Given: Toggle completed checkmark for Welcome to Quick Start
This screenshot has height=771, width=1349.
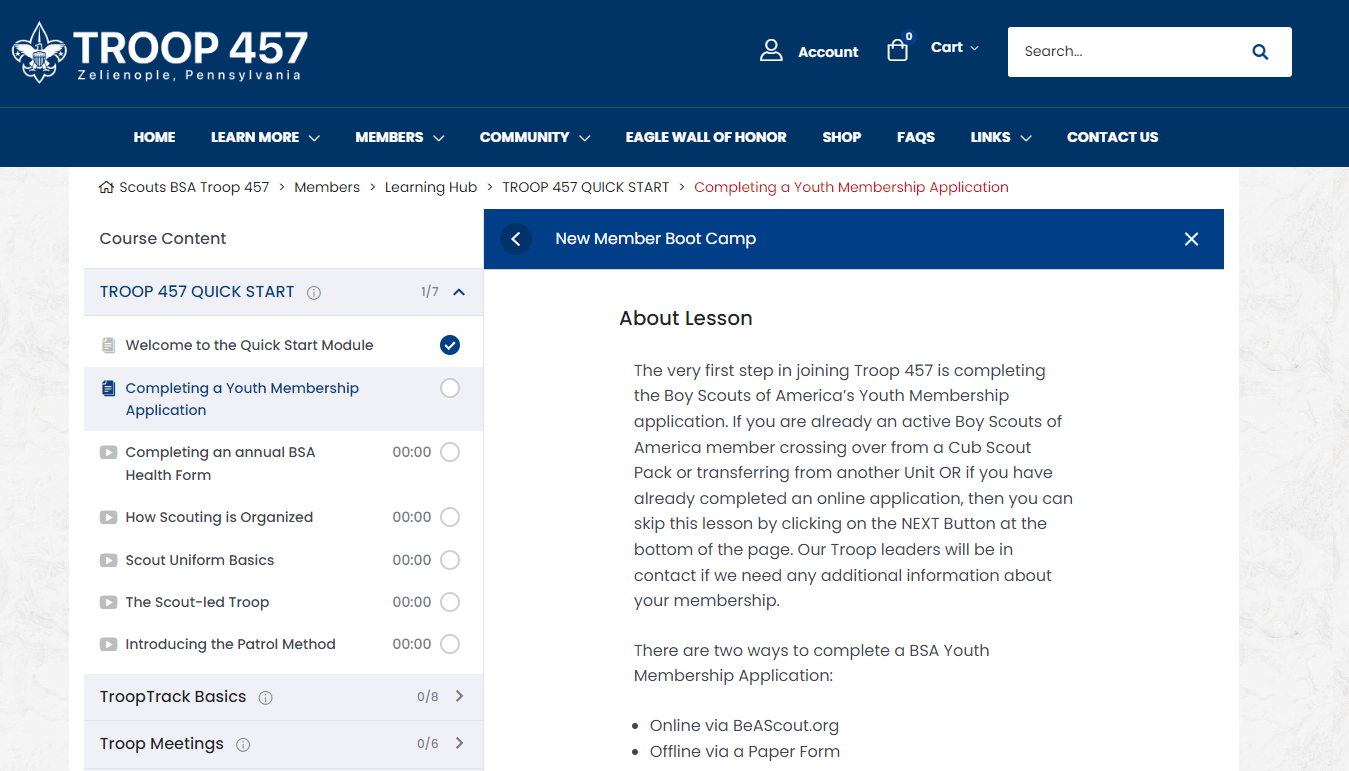Looking at the screenshot, I should click(450, 345).
